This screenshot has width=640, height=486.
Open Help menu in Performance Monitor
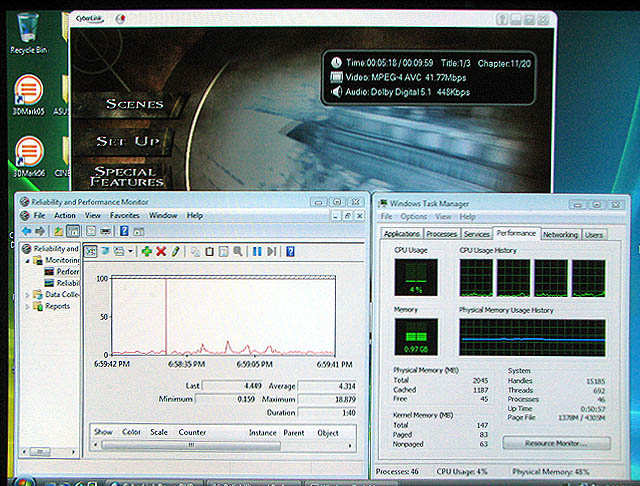pyautogui.click(x=195, y=215)
